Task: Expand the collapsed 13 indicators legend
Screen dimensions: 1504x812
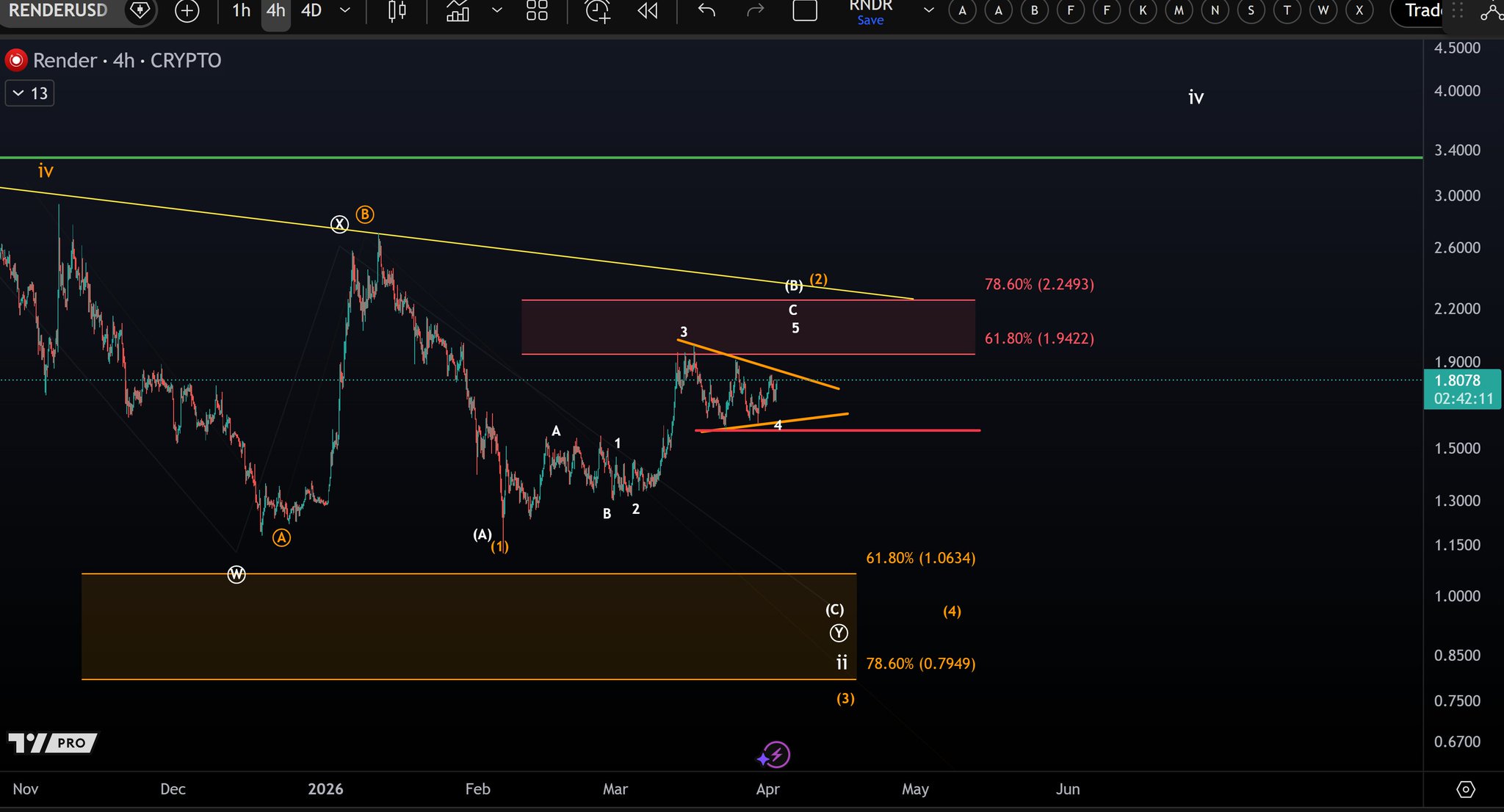Action: [30, 93]
